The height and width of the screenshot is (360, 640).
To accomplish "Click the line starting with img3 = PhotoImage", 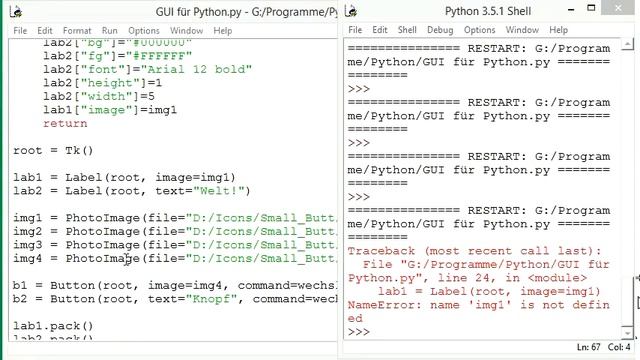I will pos(175,244).
